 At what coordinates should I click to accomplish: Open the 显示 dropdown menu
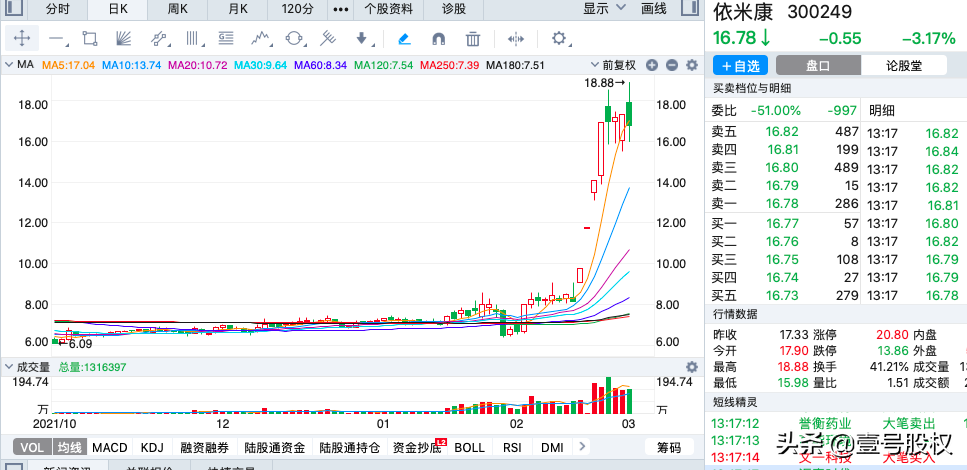[x=603, y=9]
